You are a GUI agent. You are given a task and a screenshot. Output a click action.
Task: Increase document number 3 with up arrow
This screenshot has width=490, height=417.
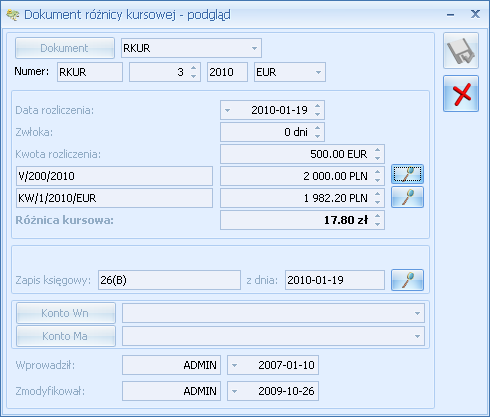point(193,68)
